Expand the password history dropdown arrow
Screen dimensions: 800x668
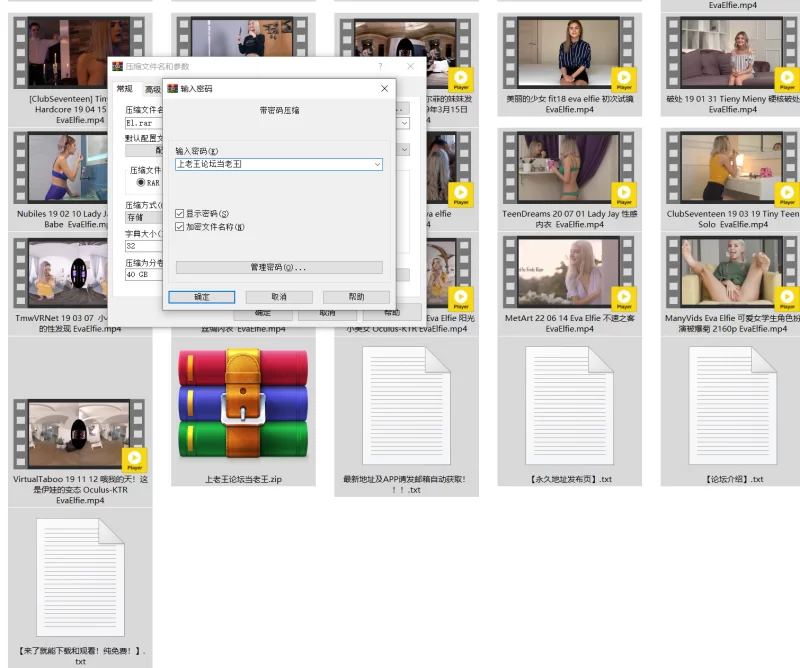377,164
